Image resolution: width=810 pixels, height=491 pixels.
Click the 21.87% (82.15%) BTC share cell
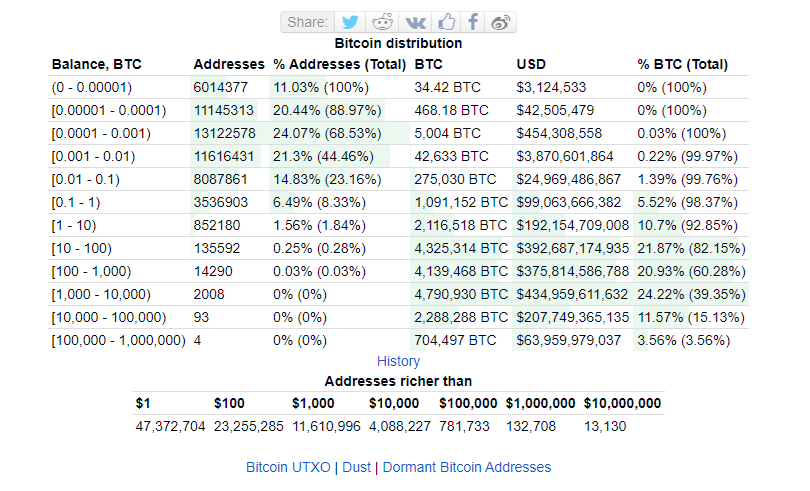[x=691, y=249]
